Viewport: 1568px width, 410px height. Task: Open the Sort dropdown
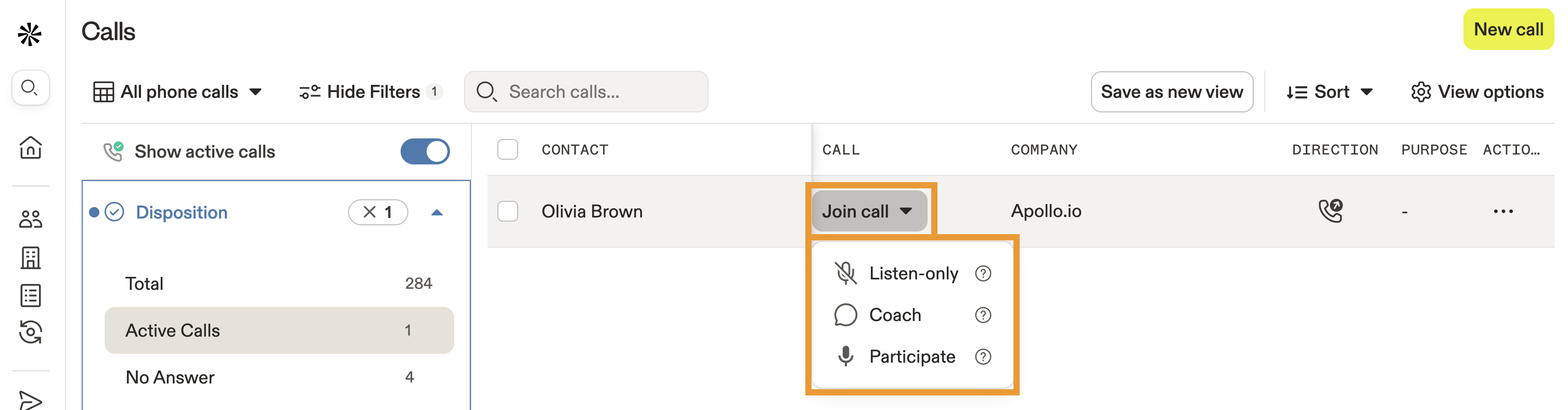tap(1330, 92)
